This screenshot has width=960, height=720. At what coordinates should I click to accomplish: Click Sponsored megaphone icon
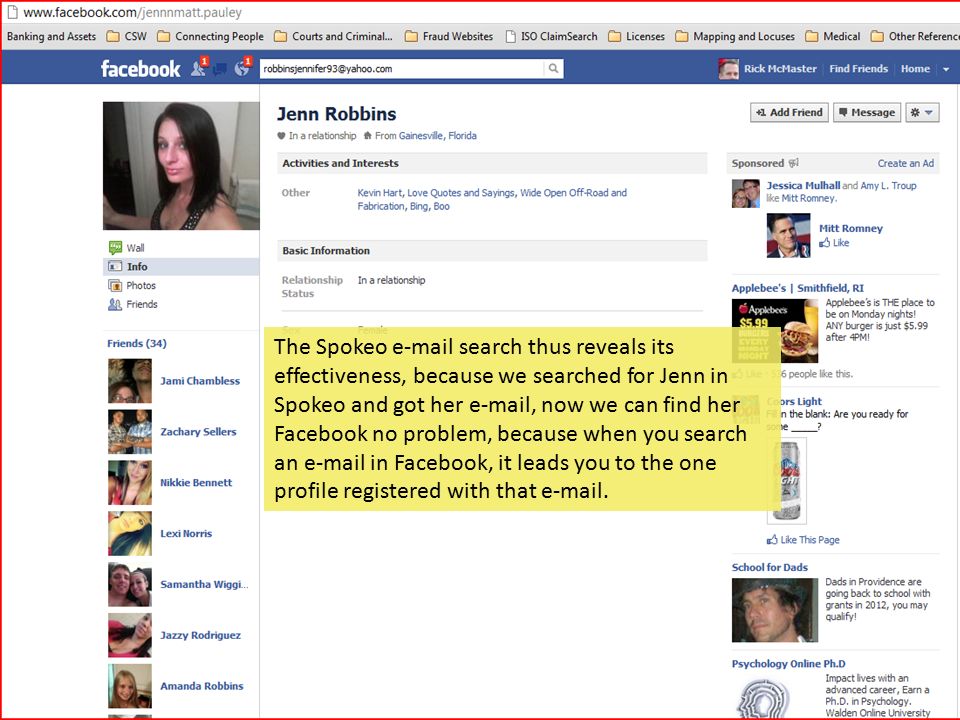pos(794,163)
